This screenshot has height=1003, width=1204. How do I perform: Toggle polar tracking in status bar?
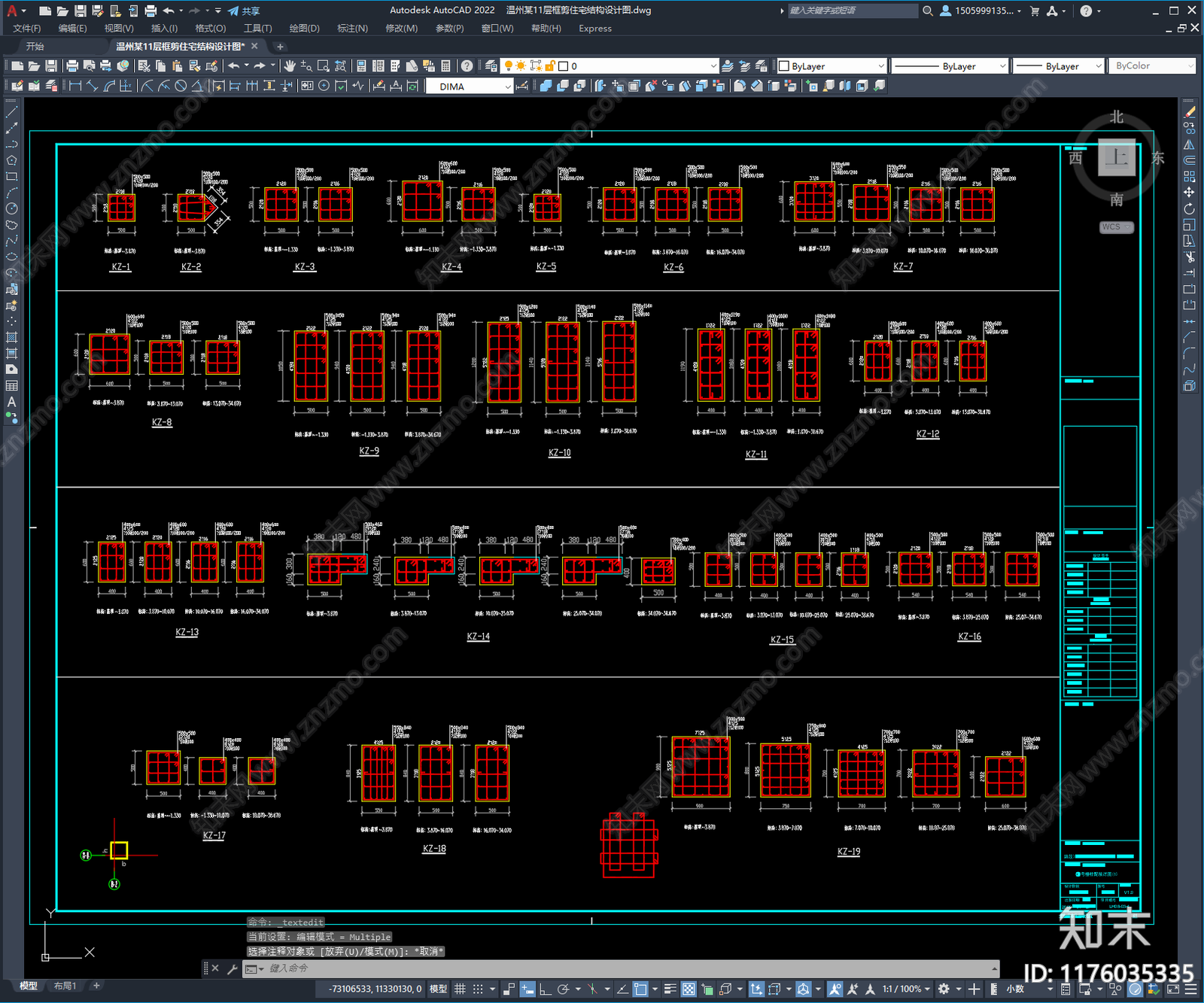click(x=563, y=989)
